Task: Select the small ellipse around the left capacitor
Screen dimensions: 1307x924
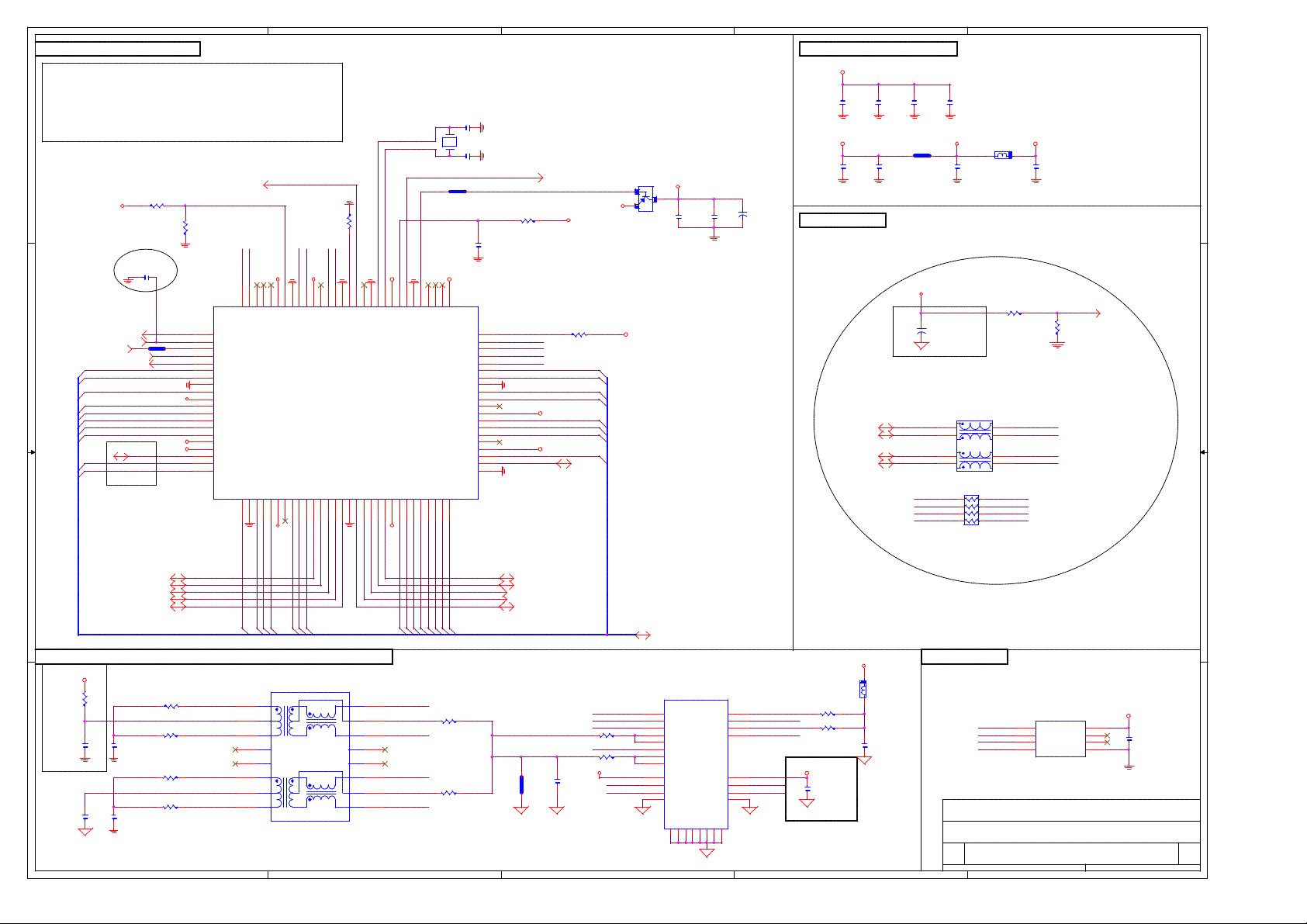Action: [146, 271]
